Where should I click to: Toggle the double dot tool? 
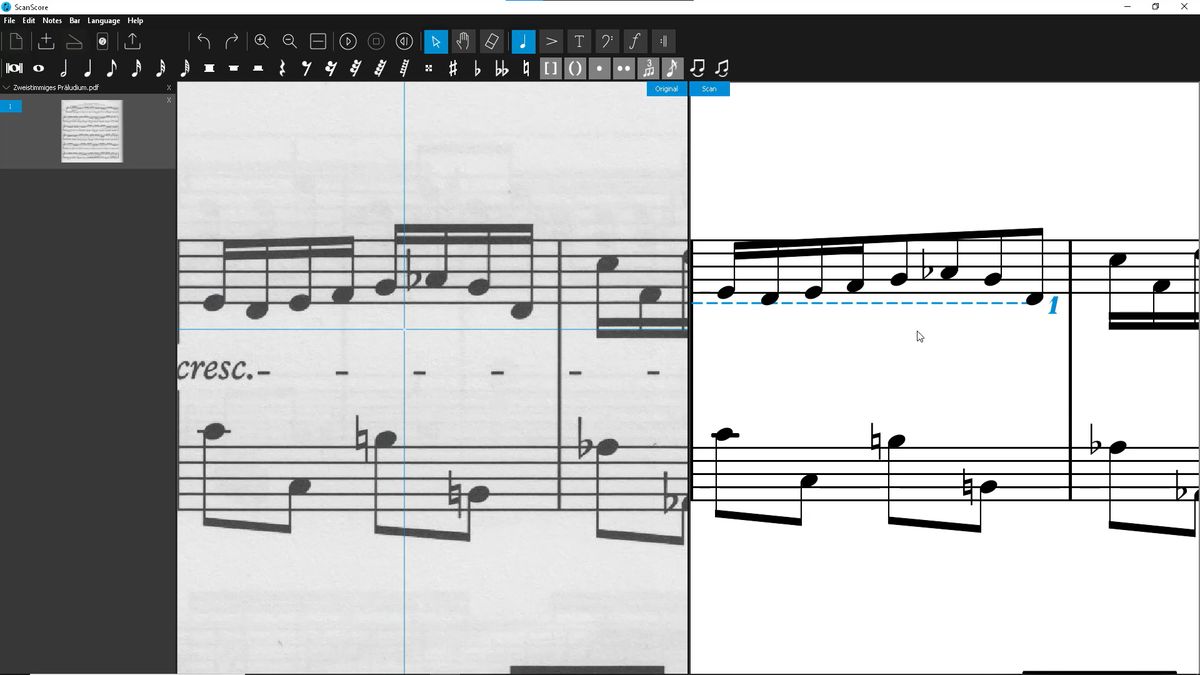pos(622,68)
